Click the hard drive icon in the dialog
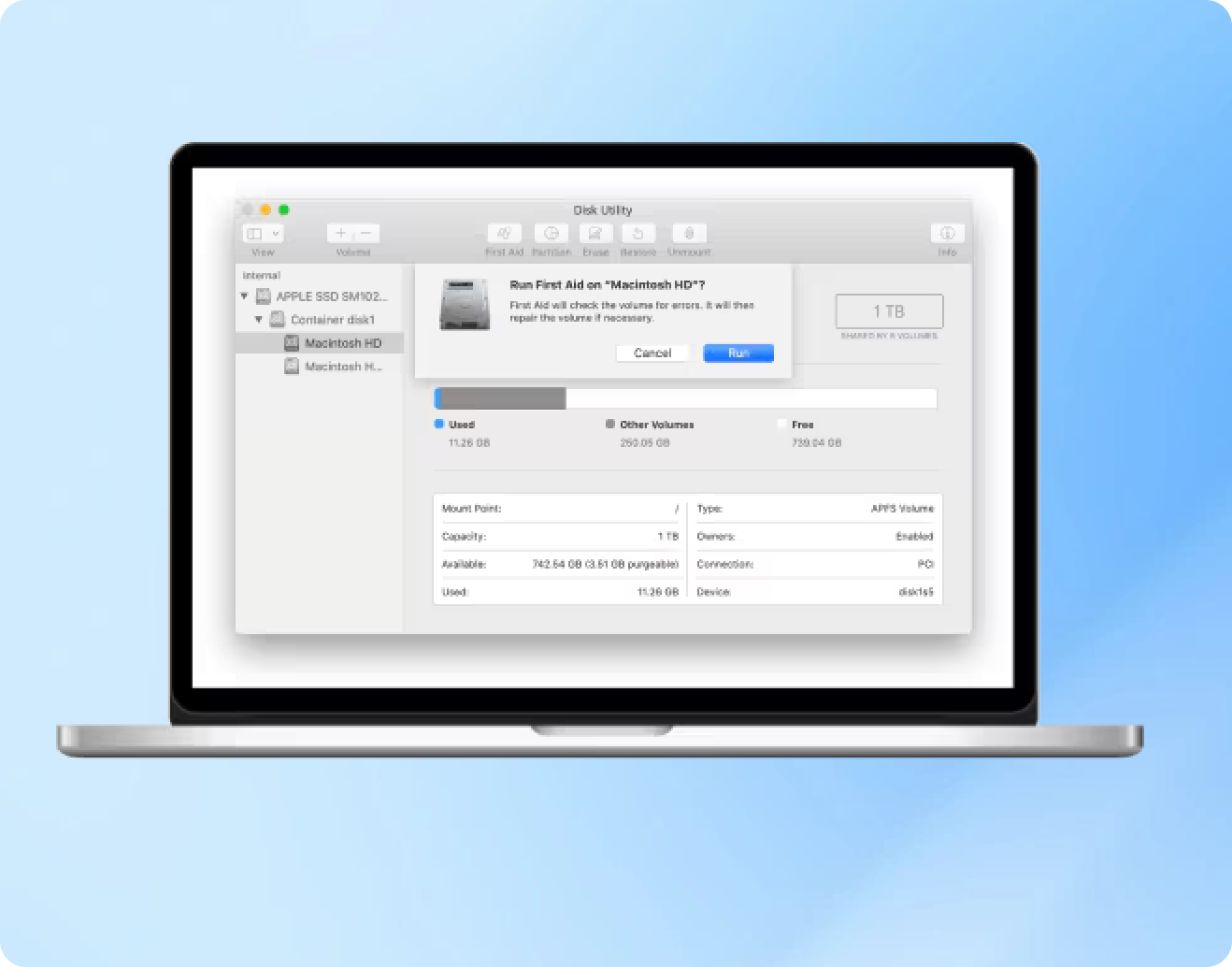Screen dimensions: 1232x967 [465, 304]
